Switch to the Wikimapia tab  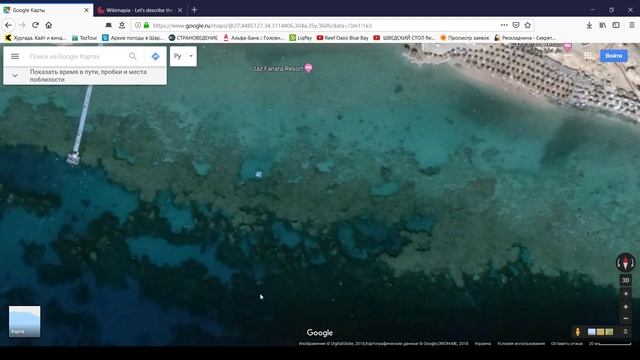(139, 10)
